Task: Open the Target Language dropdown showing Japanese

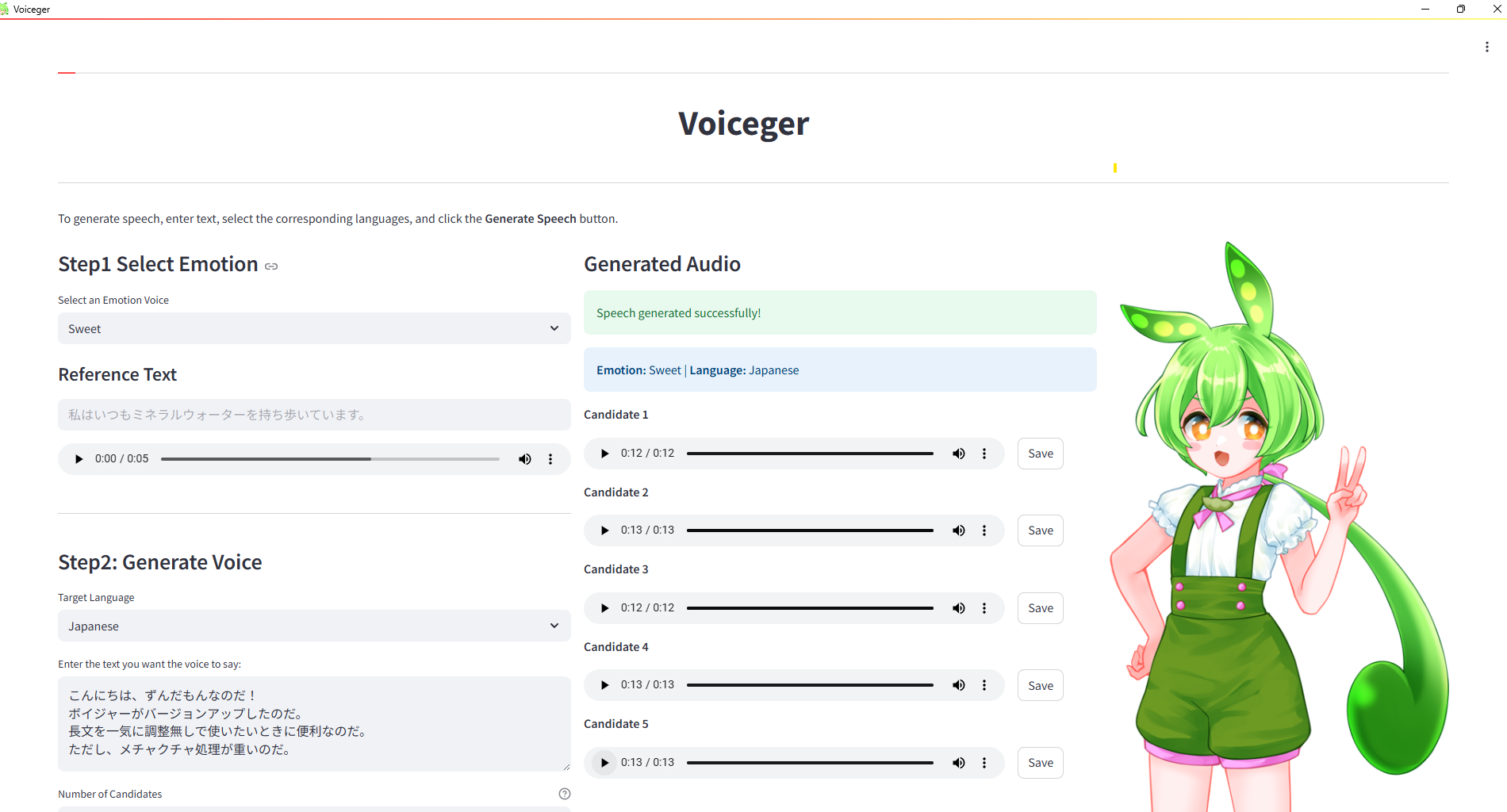Action: pos(314,626)
